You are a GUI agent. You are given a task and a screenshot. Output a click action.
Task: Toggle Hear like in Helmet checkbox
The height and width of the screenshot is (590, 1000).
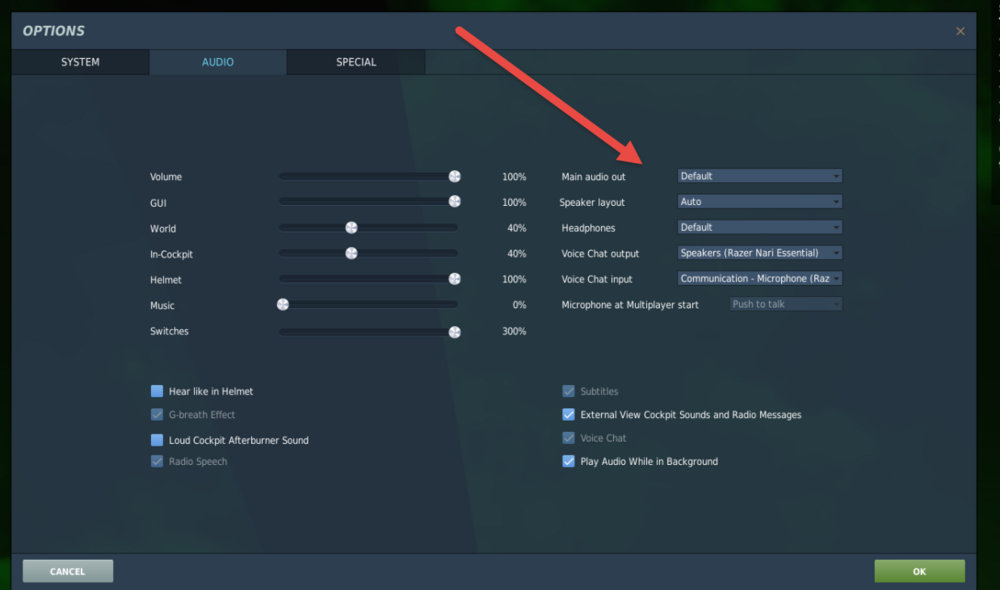pos(157,392)
